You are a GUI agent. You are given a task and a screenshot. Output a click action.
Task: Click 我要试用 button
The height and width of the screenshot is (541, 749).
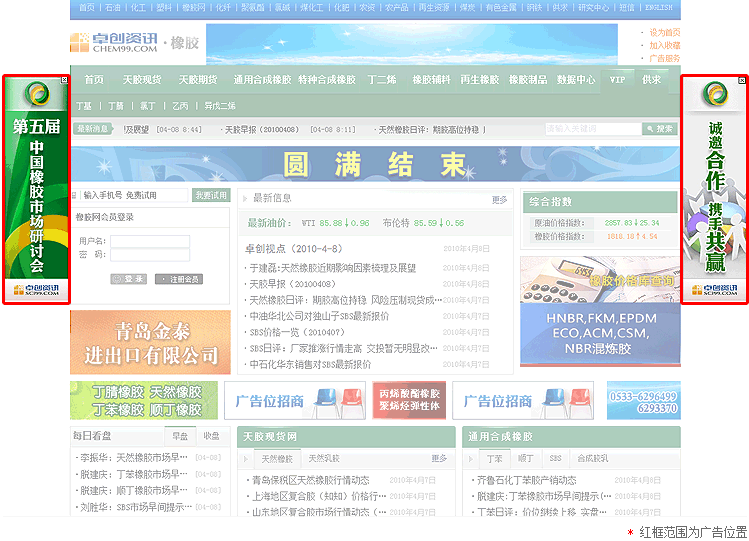click(211, 195)
